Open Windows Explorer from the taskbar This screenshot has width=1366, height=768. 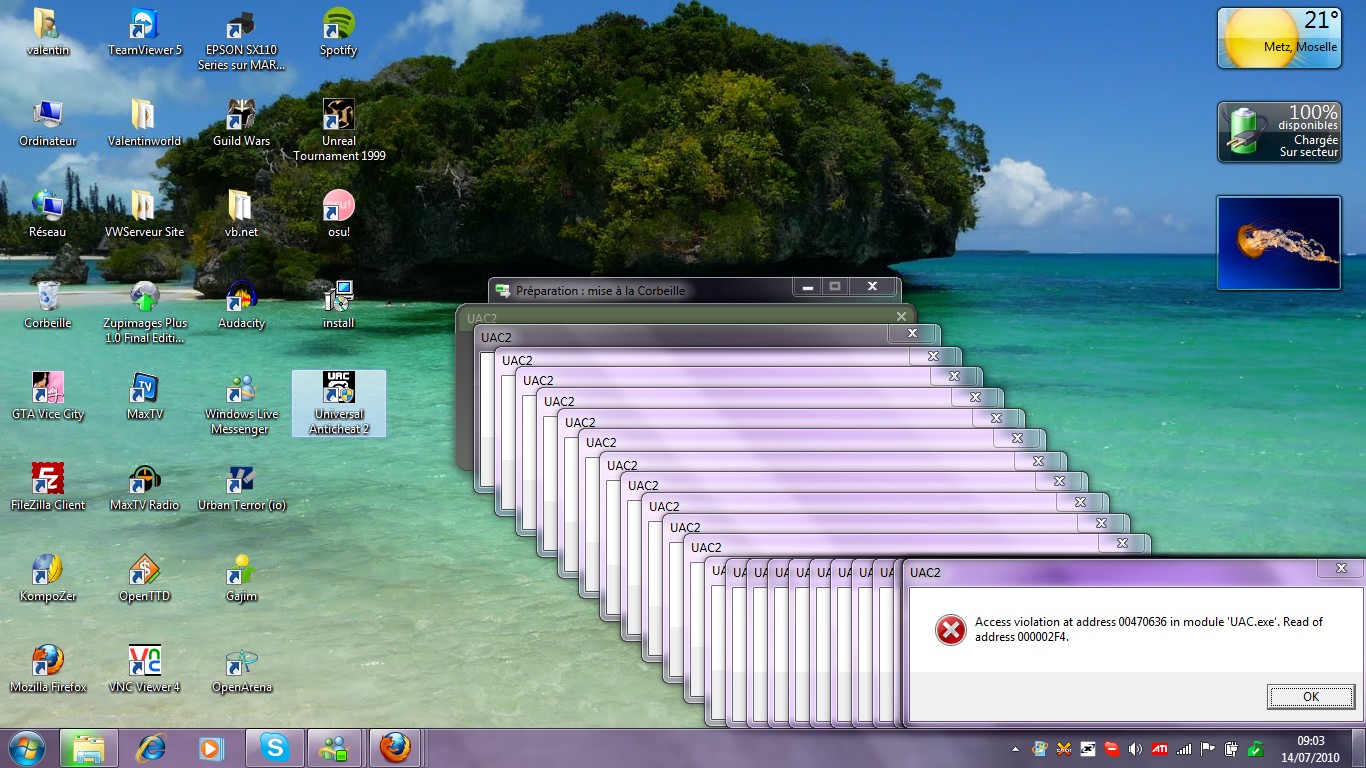tap(89, 748)
